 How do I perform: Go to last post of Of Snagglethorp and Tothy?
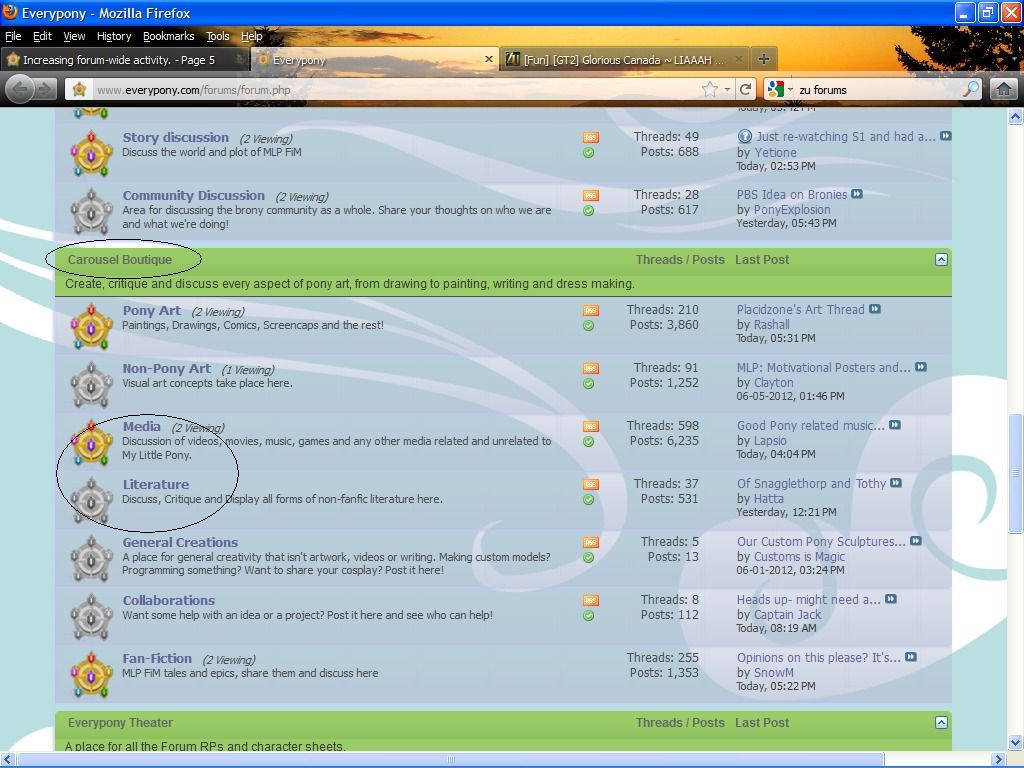[896, 483]
